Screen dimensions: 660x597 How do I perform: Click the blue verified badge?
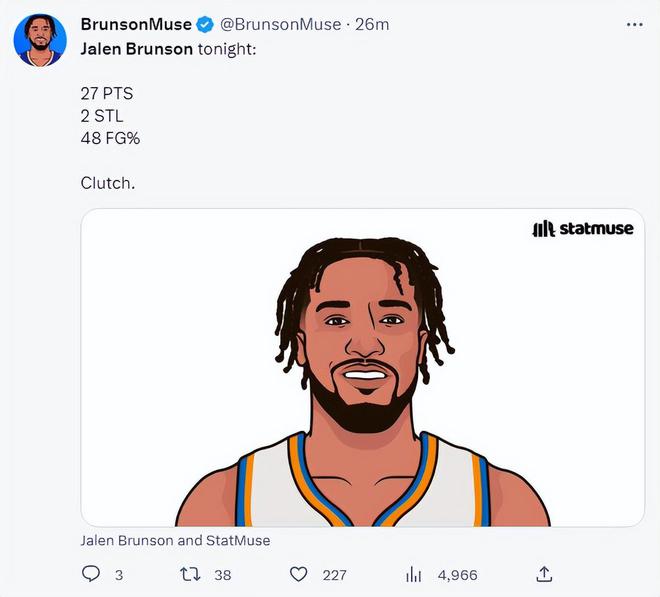point(205,24)
